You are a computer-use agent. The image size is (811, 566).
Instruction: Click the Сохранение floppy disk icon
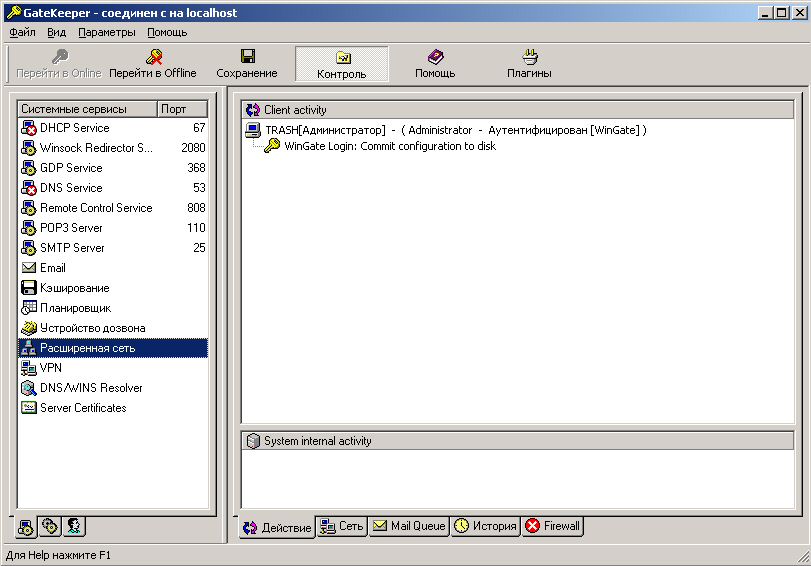[248, 56]
